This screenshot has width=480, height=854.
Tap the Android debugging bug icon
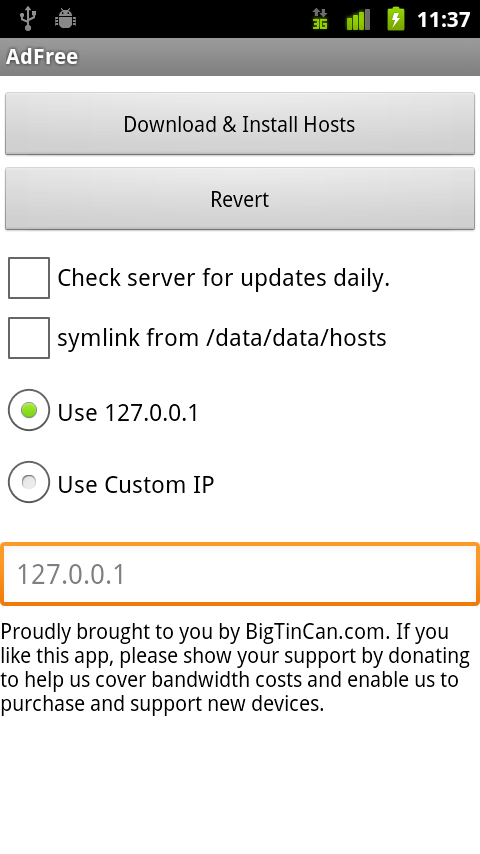coord(65,19)
